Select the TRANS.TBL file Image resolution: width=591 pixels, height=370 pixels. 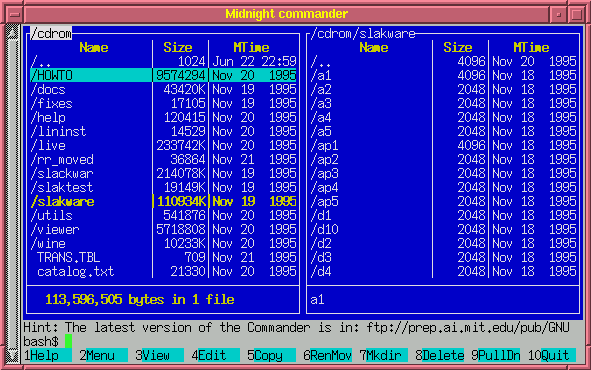163,257
